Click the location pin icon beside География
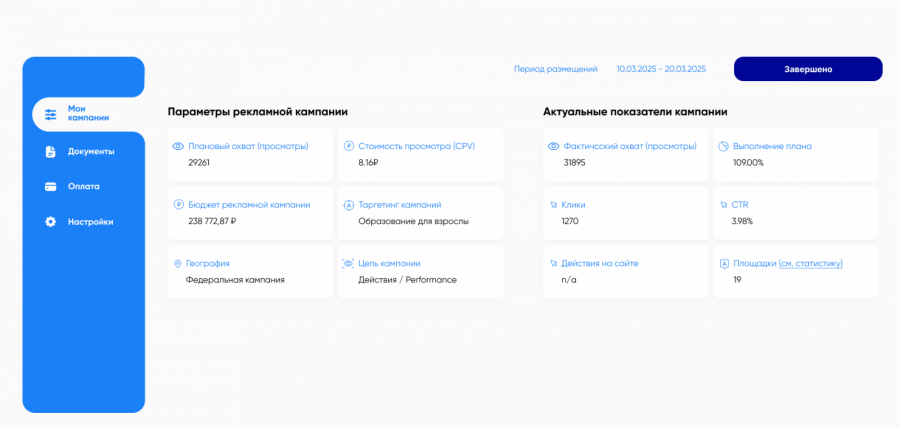The height and width of the screenshot is (427, 900). pos(178,263)
